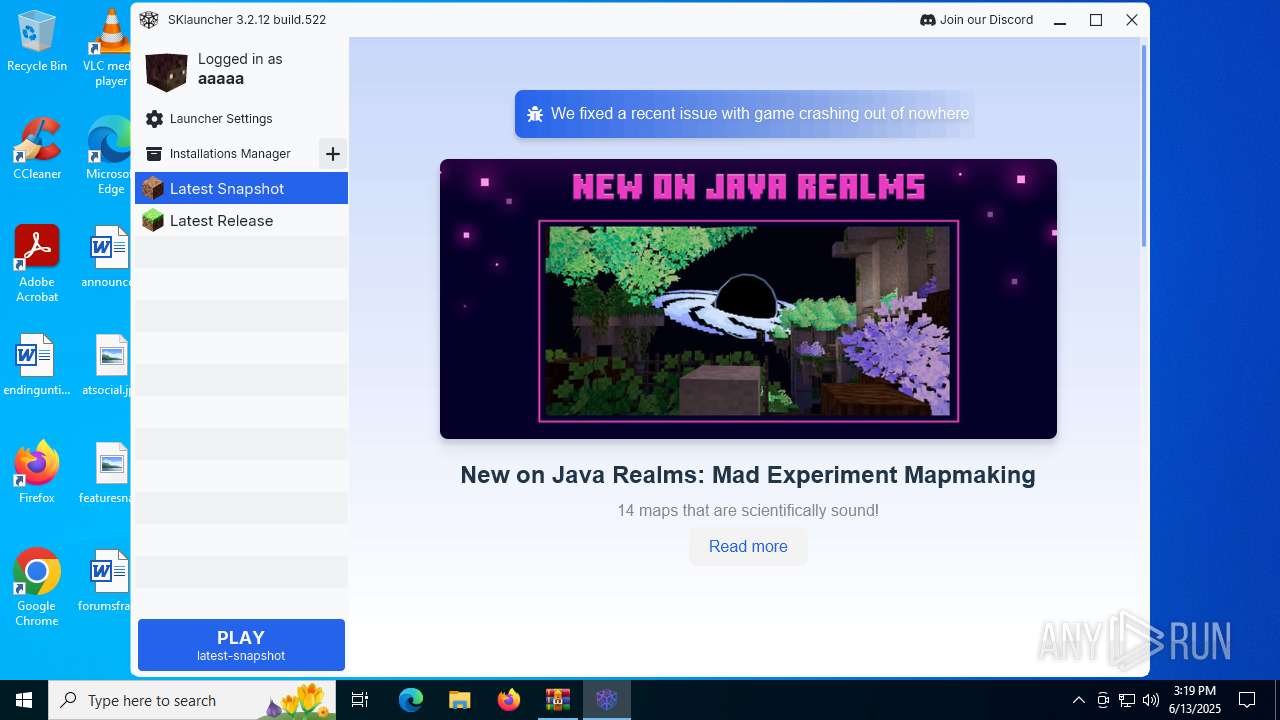The image size is (1280, 720).
Task: Click the SKlauncher taskbar icon
Action: point(606,700)
